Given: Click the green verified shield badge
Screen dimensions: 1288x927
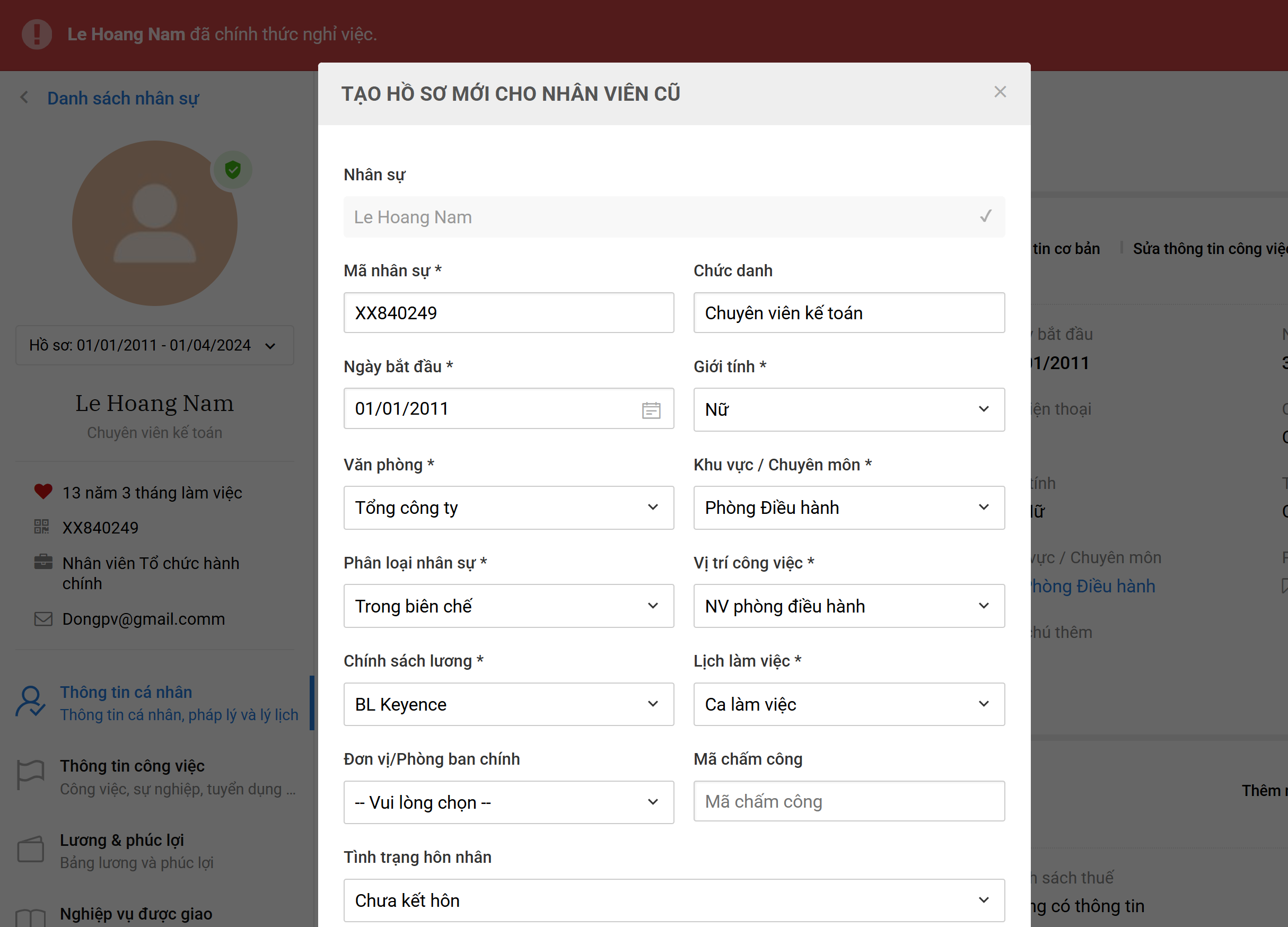Looking at the screenshot, I should point(232,169).
